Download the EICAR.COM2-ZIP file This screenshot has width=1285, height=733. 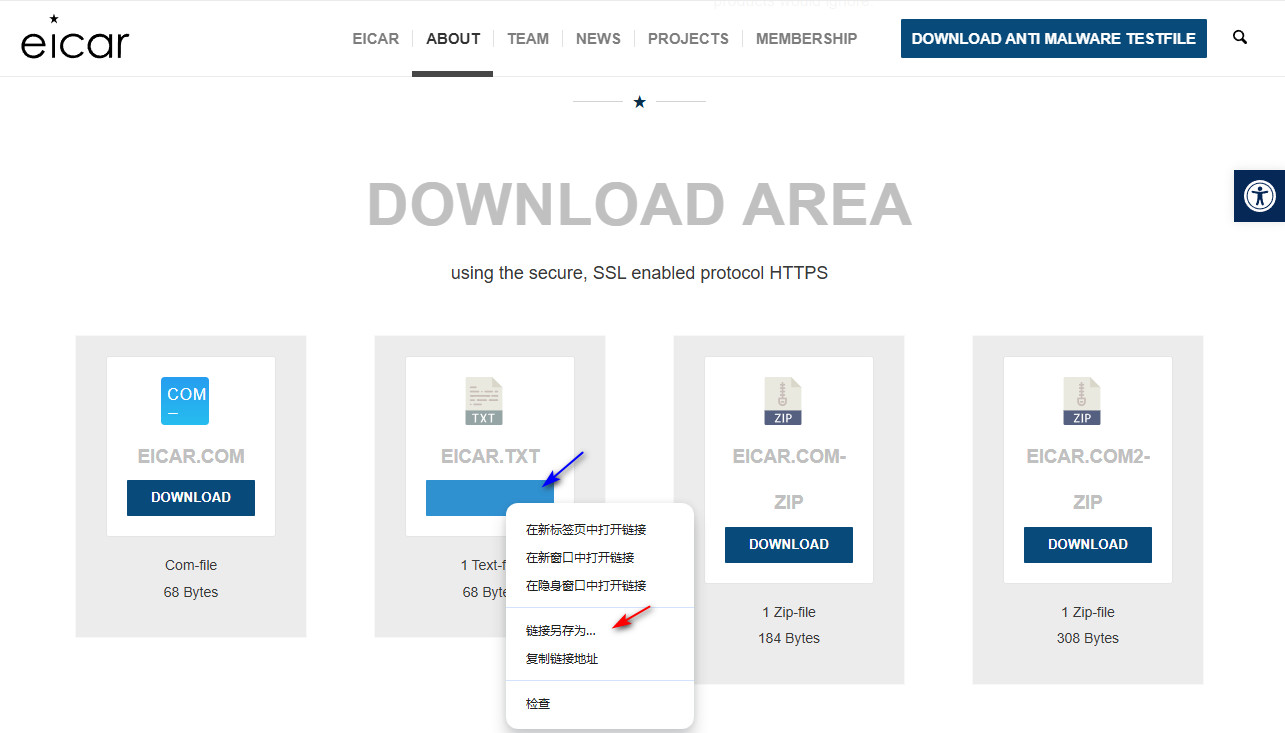[1088, 545]
